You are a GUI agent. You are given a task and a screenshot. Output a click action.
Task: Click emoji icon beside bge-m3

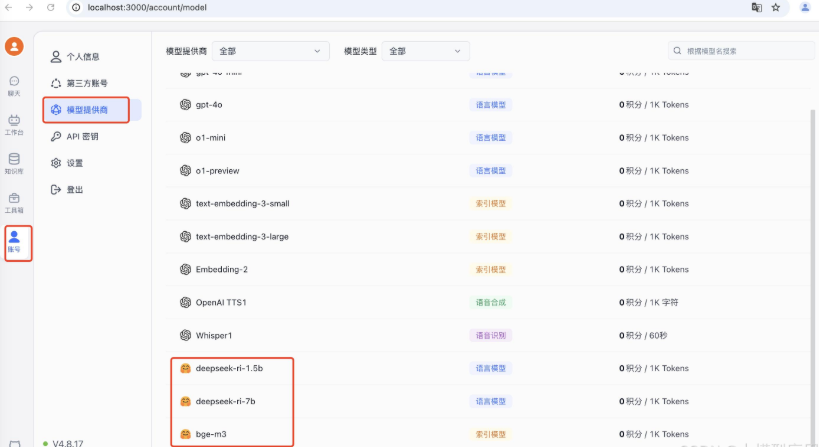point(185,434)
